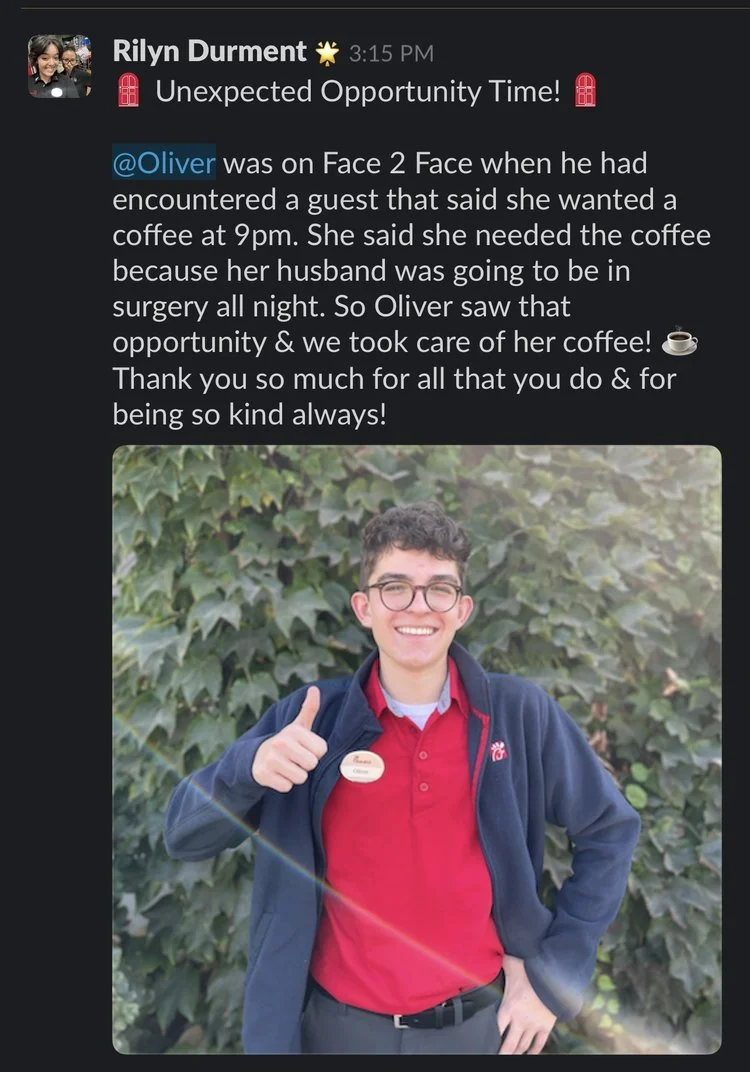This screenshot has height=1072, width=750.
Task: Click the coffee cup emoji
Action: pyautogui.click(x=680, y=342)
